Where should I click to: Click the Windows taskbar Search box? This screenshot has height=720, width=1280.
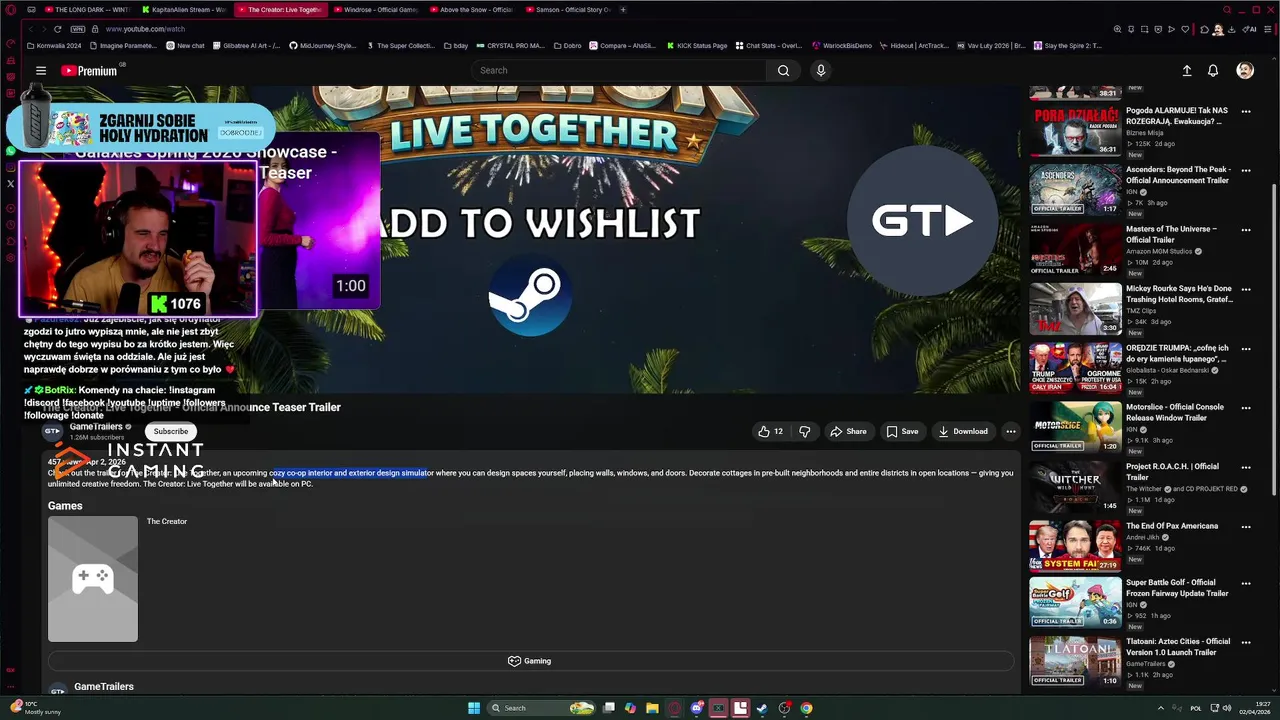[541, 708]
